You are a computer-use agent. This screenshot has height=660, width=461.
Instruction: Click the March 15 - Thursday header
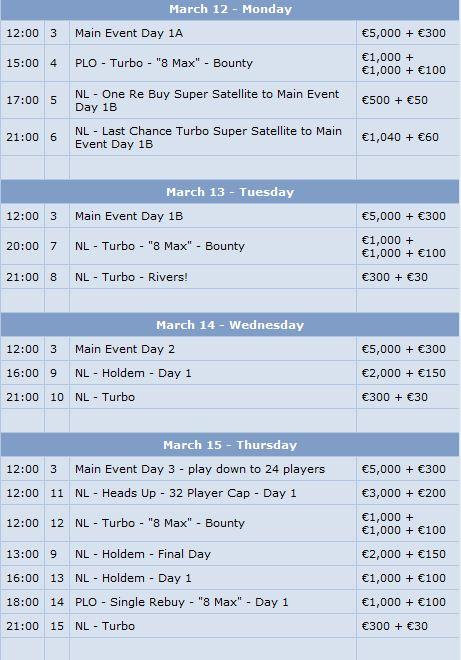[230, 445]
